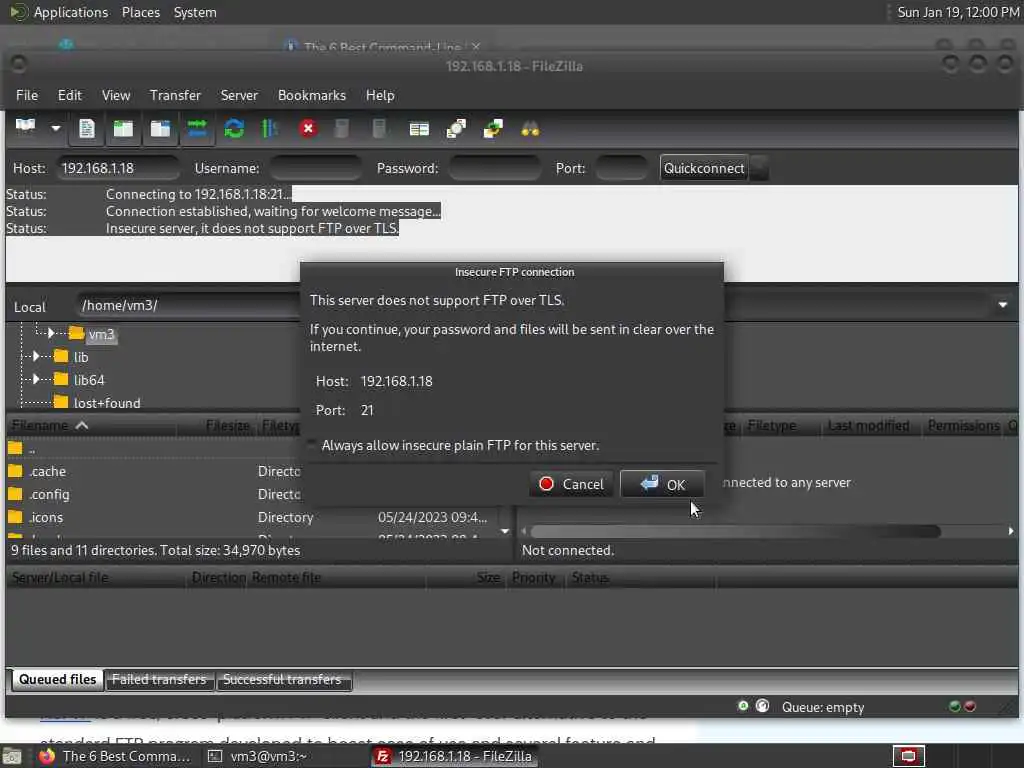Toggle the local directory tree icon
The width and height of the screenshot is (1024, 768).
123,129
